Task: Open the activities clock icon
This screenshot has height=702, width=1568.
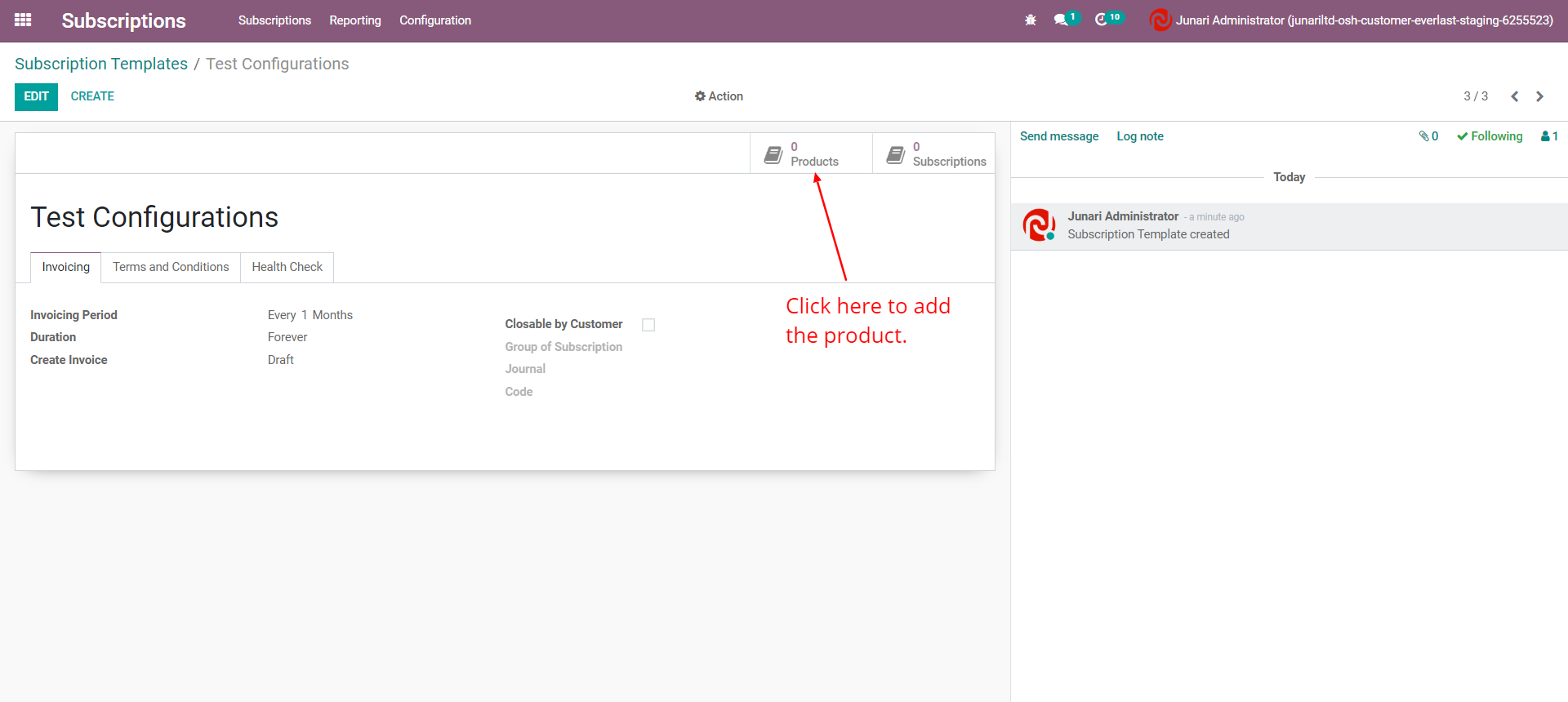Action: (1102, 20)
